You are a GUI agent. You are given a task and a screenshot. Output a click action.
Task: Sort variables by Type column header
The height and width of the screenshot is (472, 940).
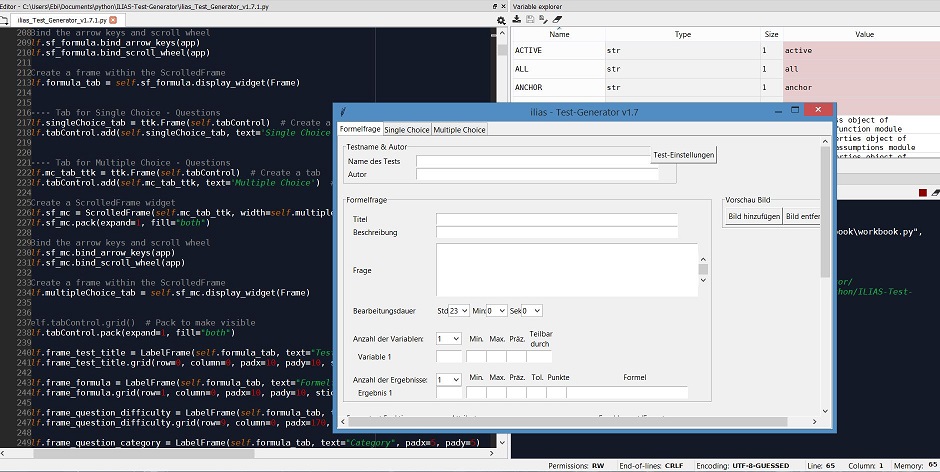[683, 34]
